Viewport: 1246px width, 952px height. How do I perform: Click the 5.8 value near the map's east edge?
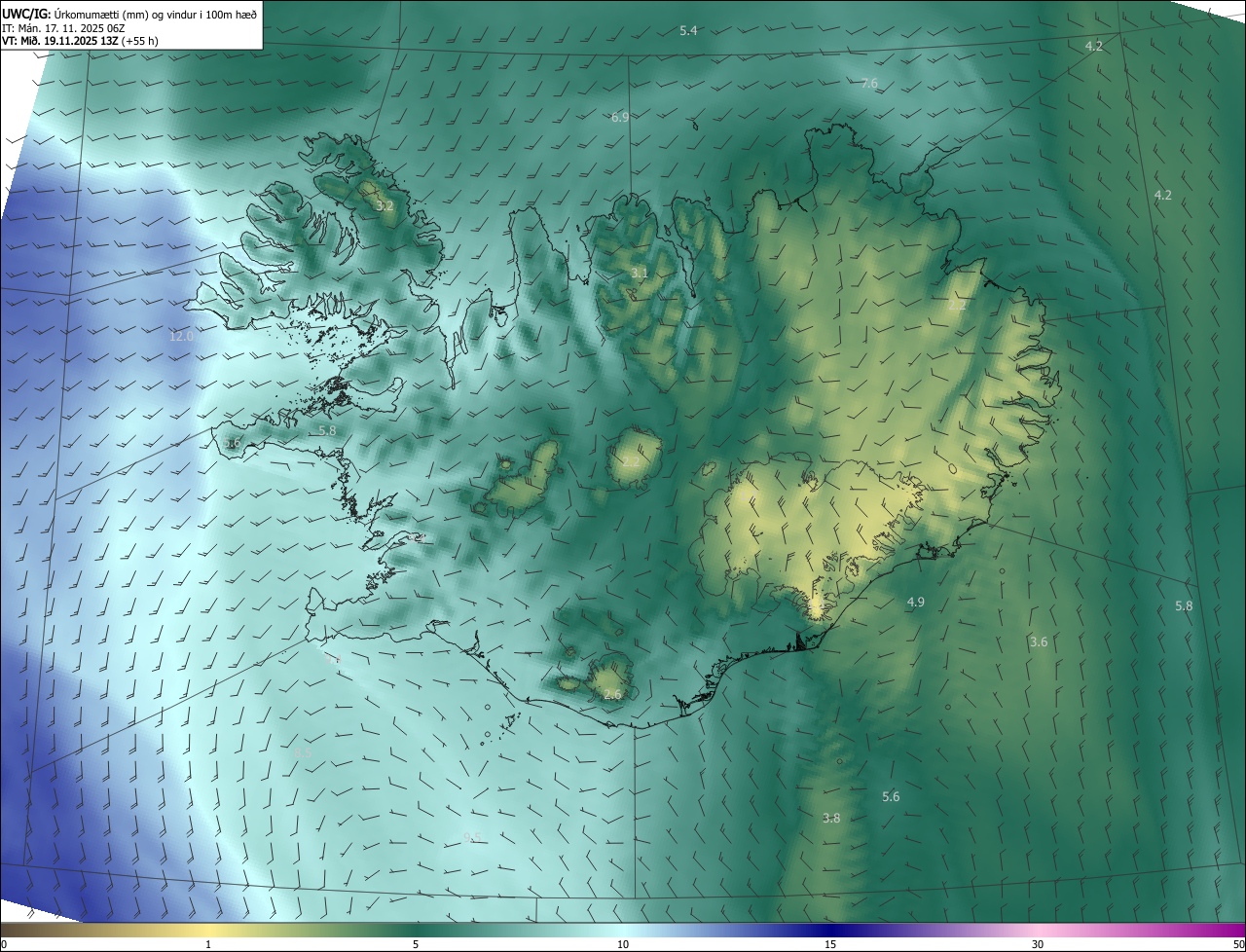click(x=1184, y=606)
